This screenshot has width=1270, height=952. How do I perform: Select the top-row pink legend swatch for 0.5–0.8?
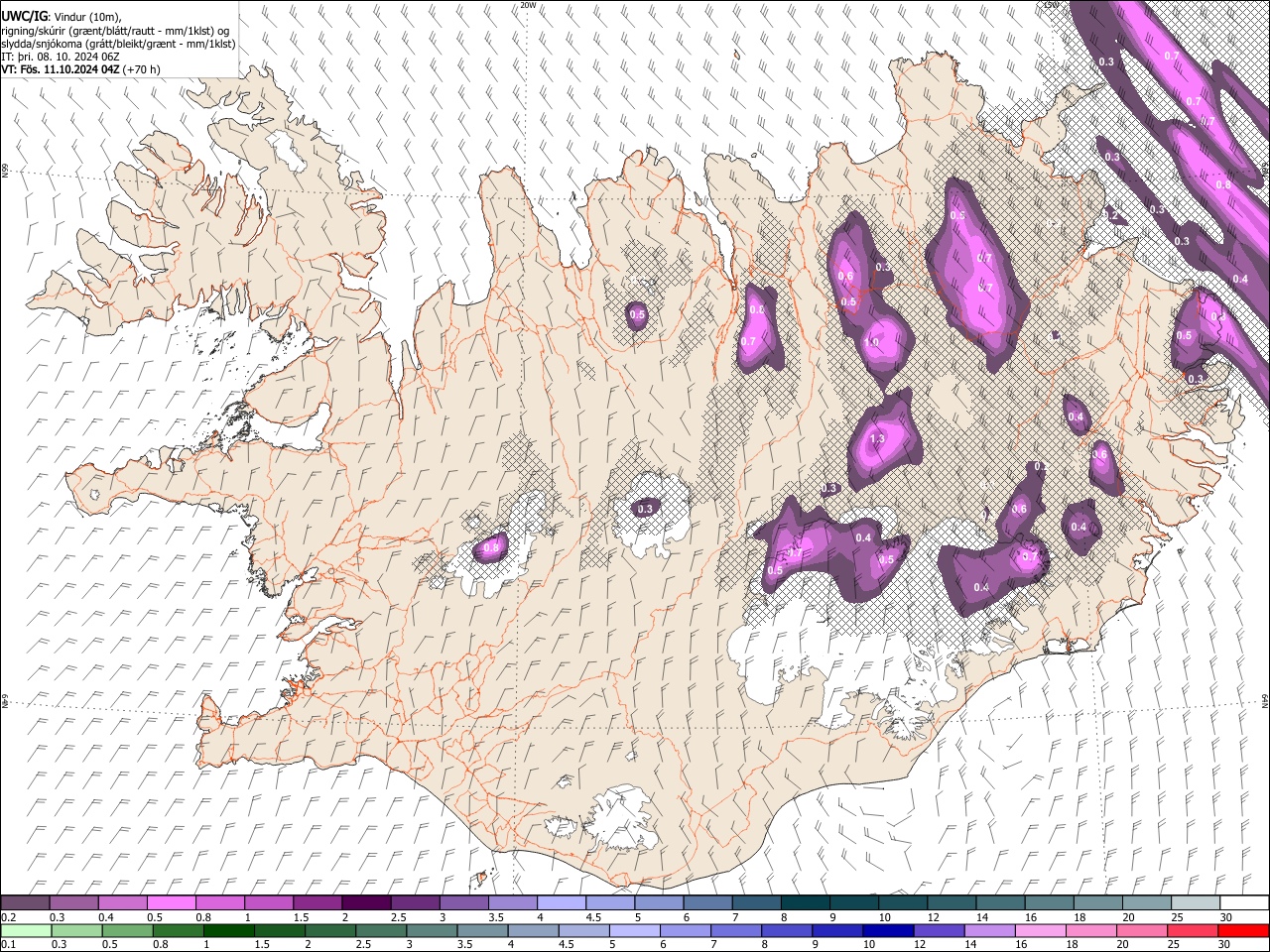[172, 902]
